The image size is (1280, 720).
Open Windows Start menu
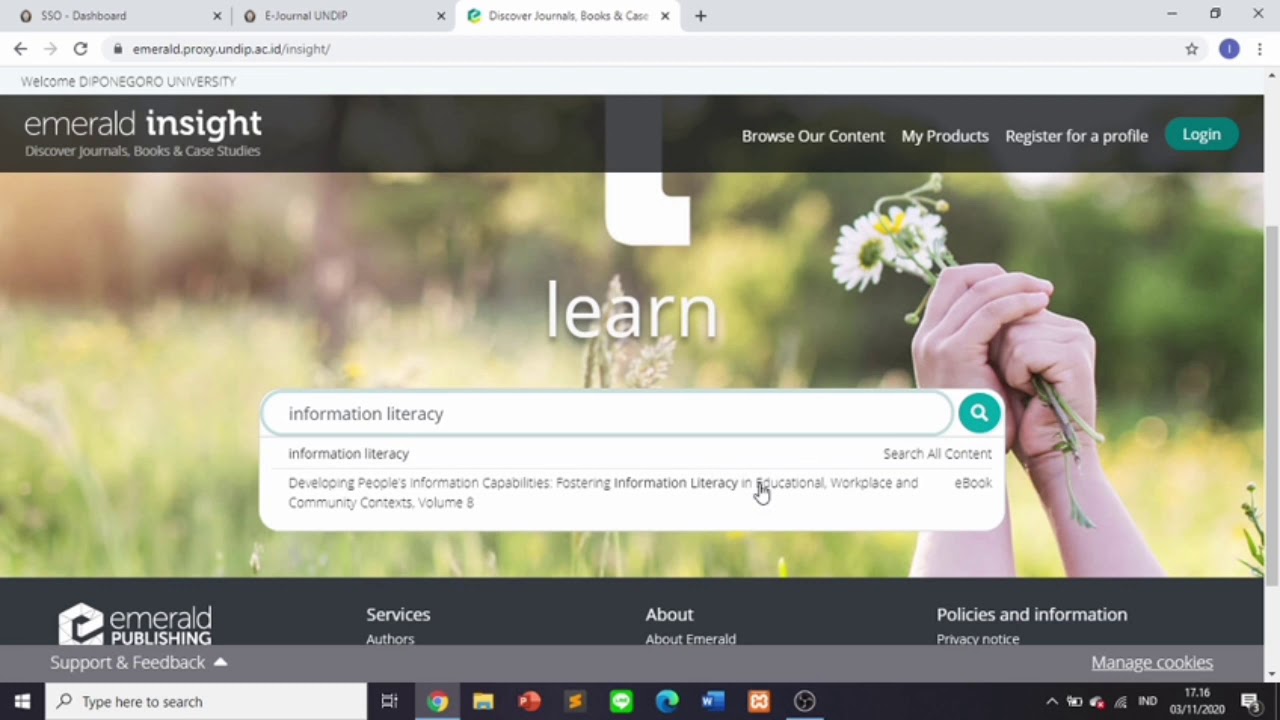coord(22,701)
